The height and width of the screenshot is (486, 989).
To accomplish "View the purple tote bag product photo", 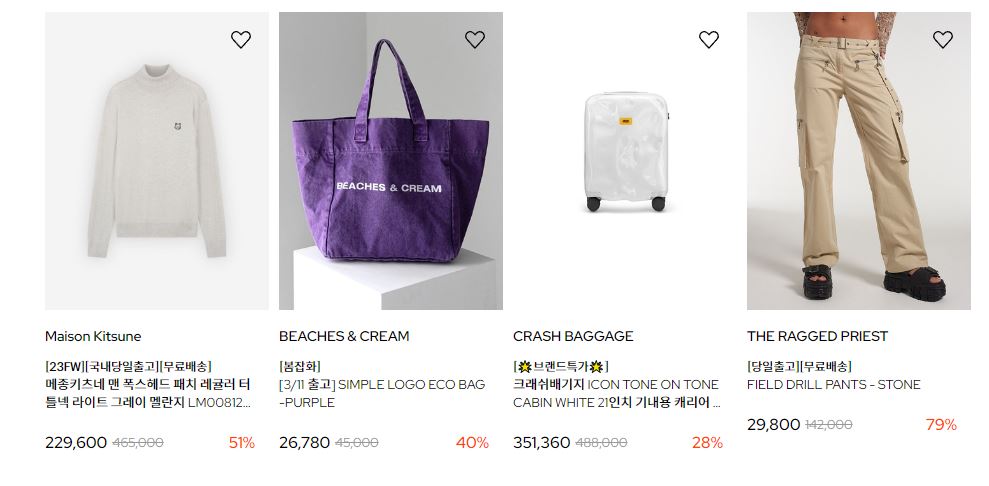I will click(x=390, y=161).
